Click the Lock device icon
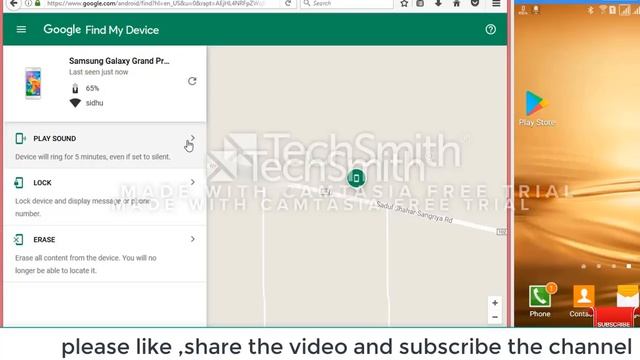 click(19, 182)
